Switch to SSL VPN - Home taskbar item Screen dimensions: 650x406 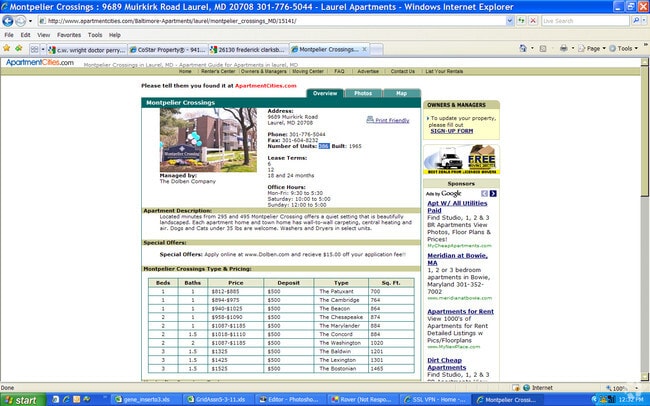pos(435,400)
